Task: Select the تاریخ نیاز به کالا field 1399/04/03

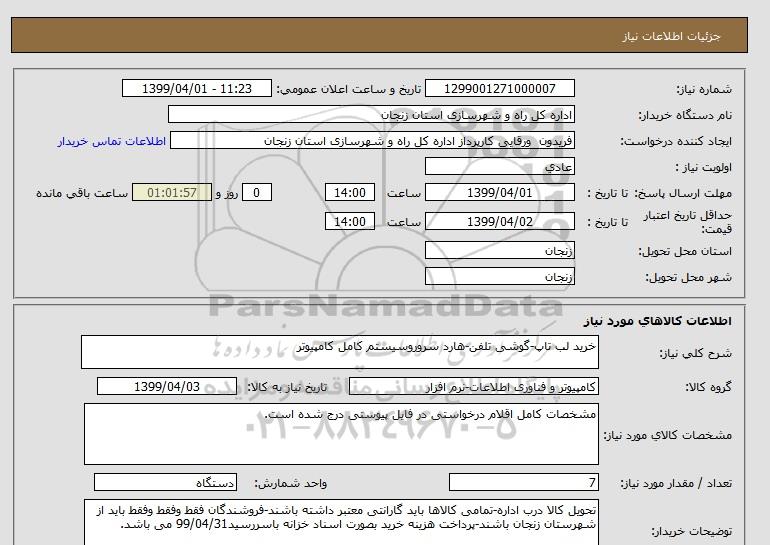Action: click(x=167, y=386)
